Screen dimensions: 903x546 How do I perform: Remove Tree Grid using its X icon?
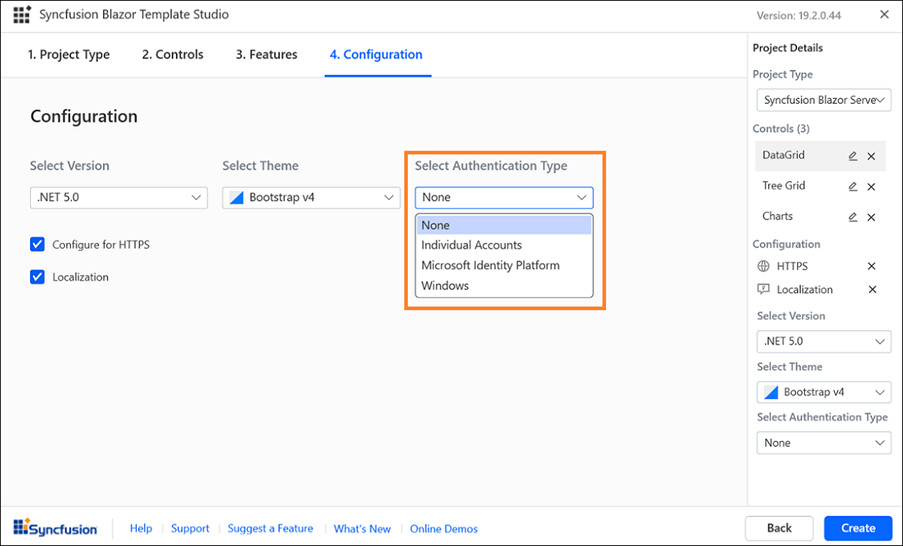pyautogui.click(x=871, y=187)
